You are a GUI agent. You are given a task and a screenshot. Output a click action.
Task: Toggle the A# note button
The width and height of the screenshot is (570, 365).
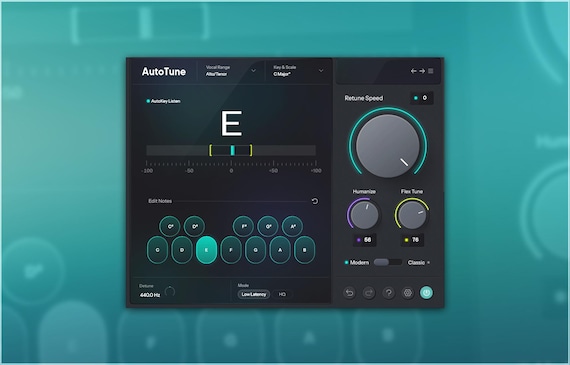pos(293,226)
